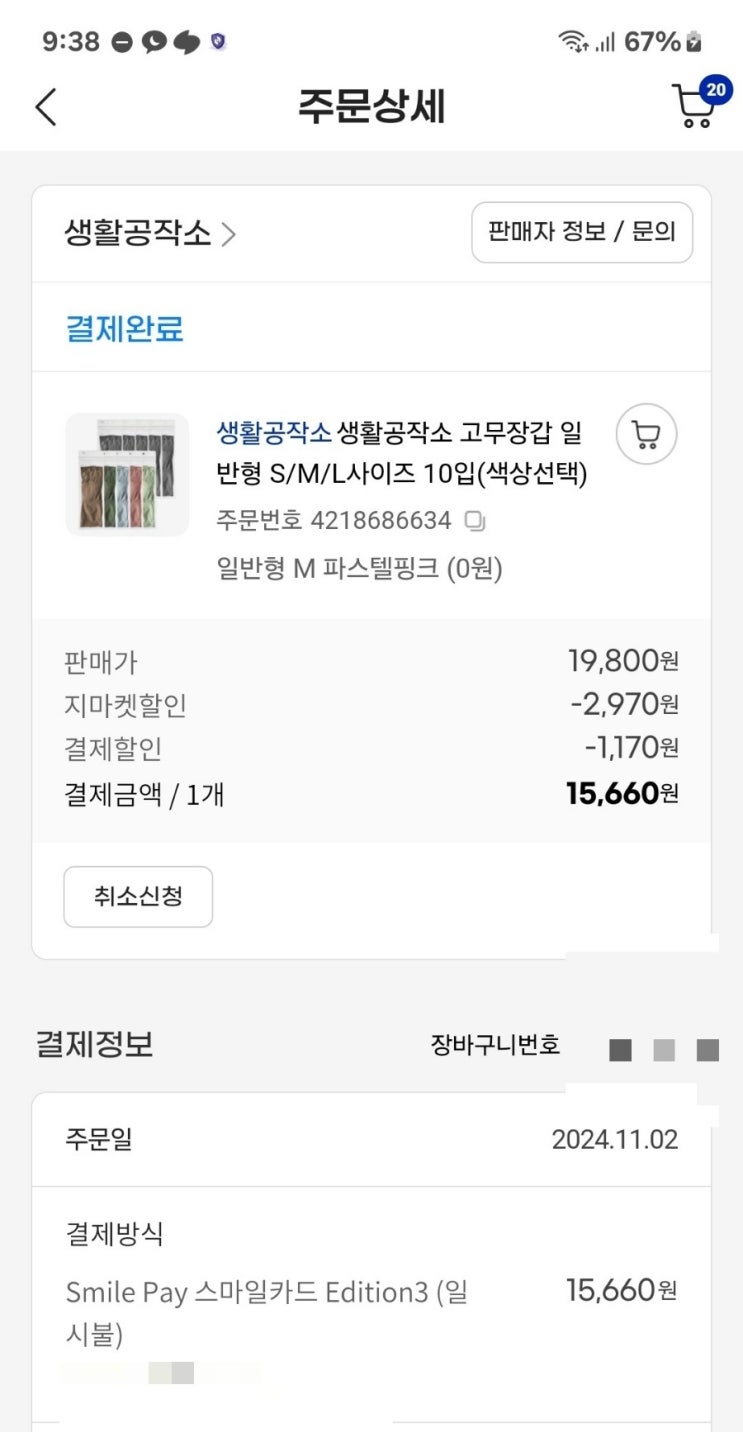Open the Wi-Fi status icon
Viewport: 743px width, 1432px height.
coord(573,42)
